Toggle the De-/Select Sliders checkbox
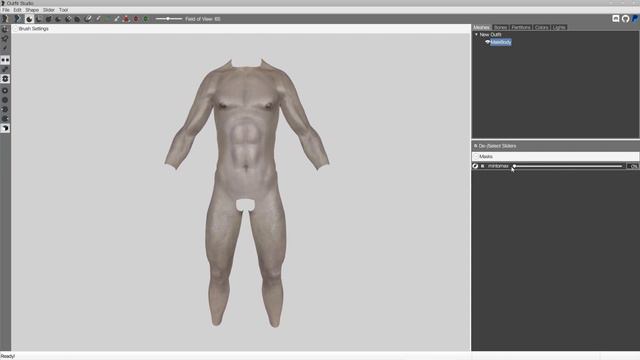This screenshot has width=640, height=360. tap(476, 146)
